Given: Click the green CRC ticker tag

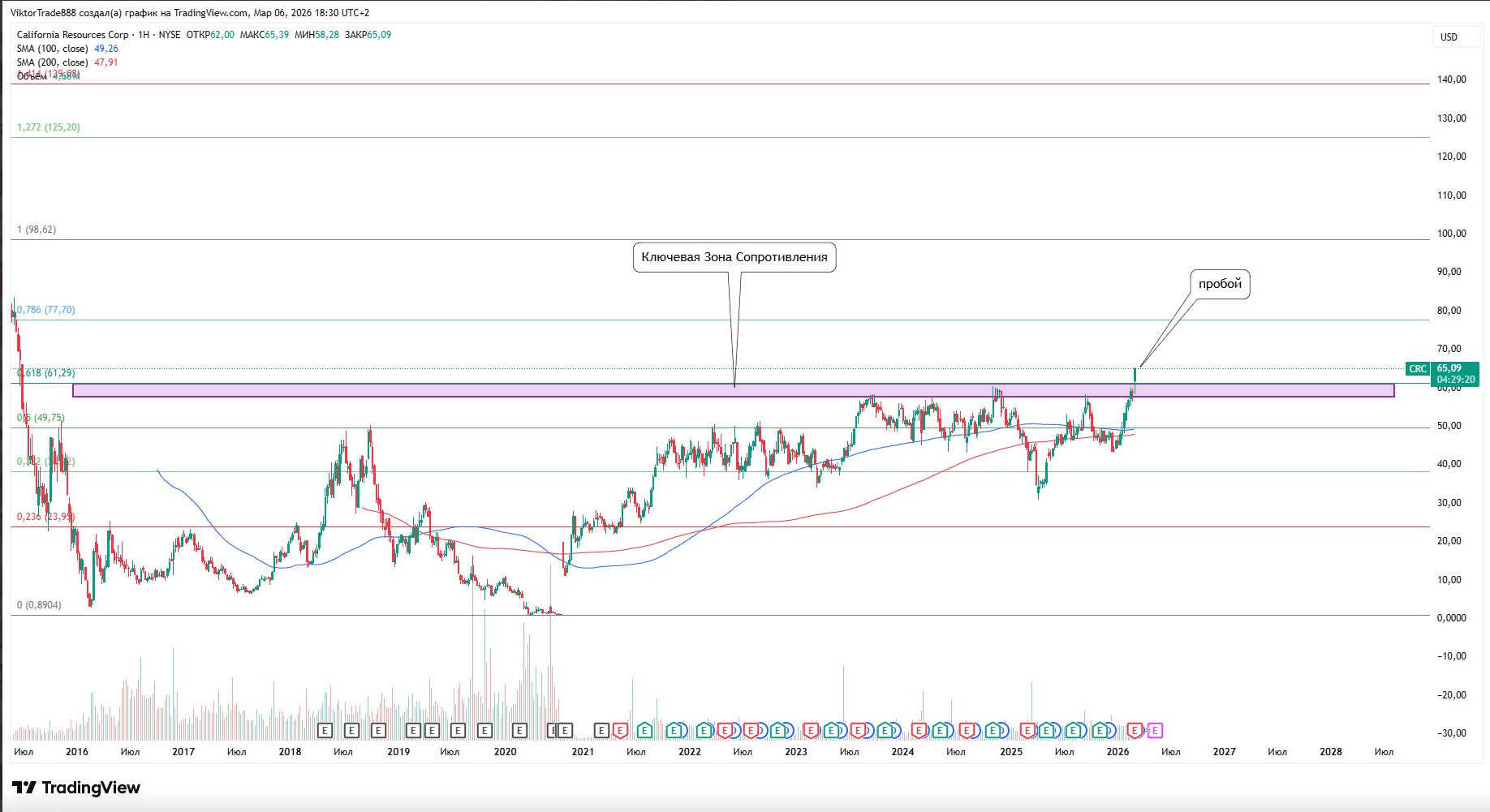Looking at the screenshot, I should pos(1417,369).
